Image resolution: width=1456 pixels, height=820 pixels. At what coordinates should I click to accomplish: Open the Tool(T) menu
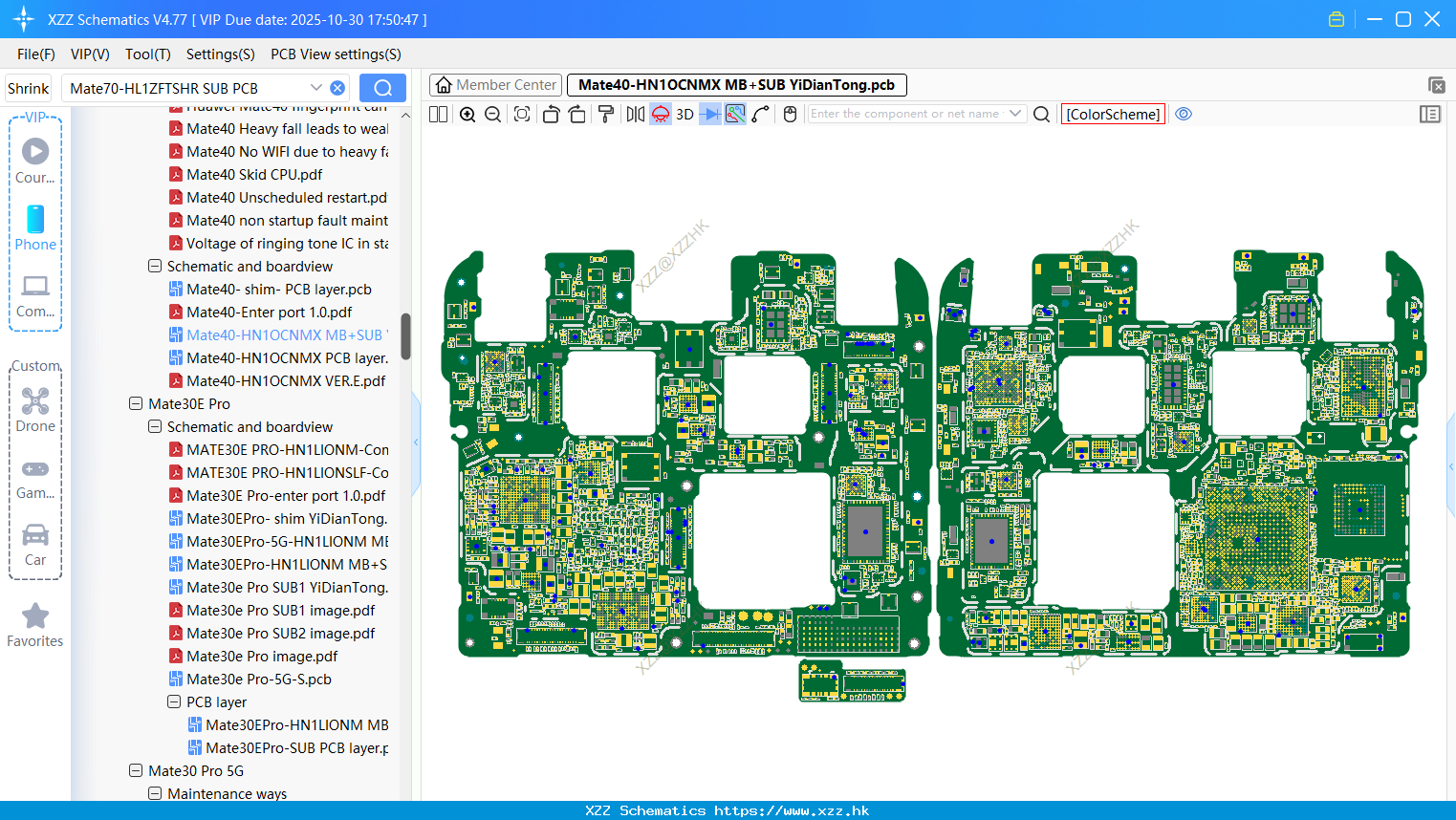(x=148, y=54)
